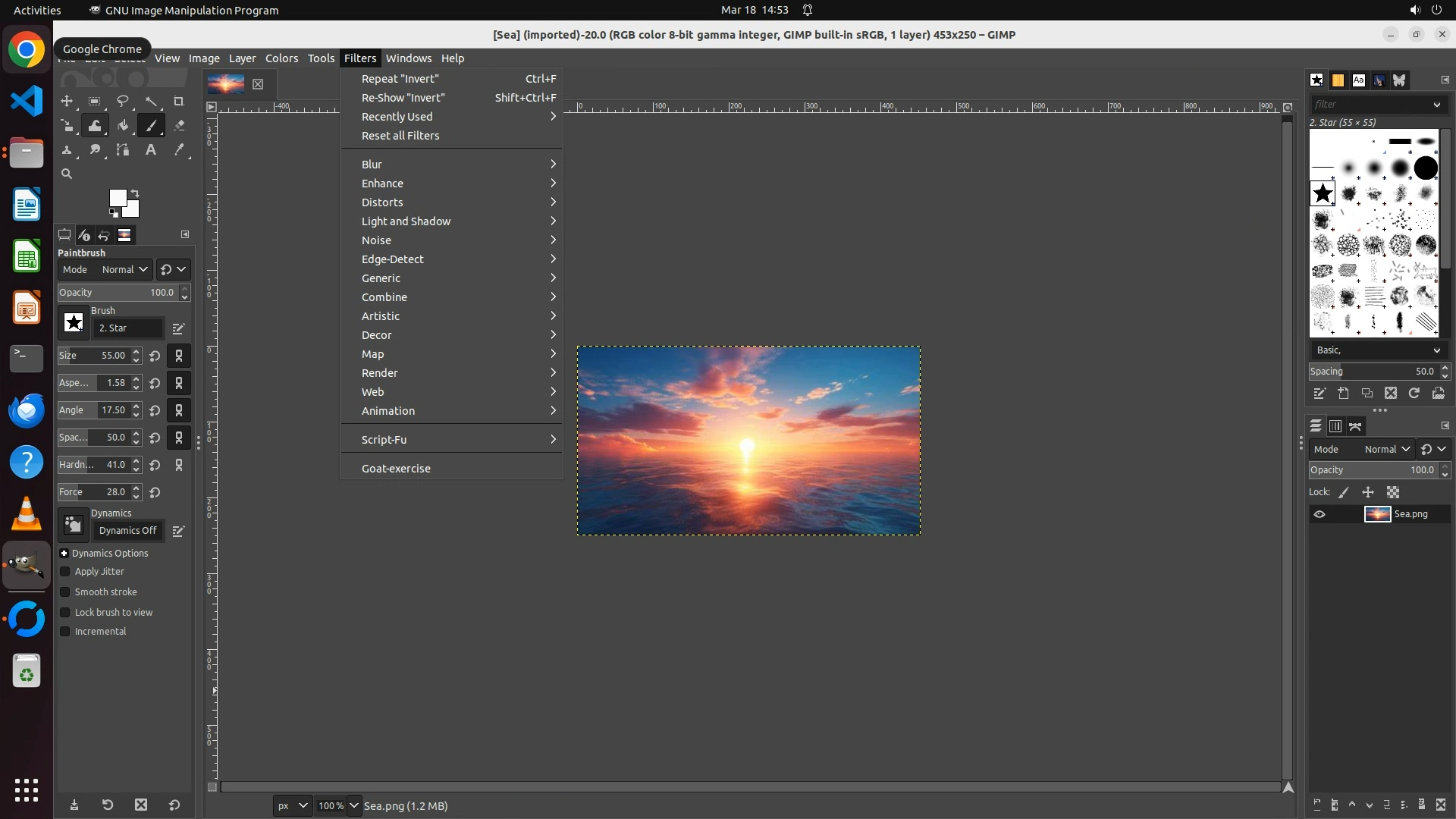Click the foreground color swatch
The width and height of the screenshot is (1456, 819).
pyautogui.click(x=117, y=198)
